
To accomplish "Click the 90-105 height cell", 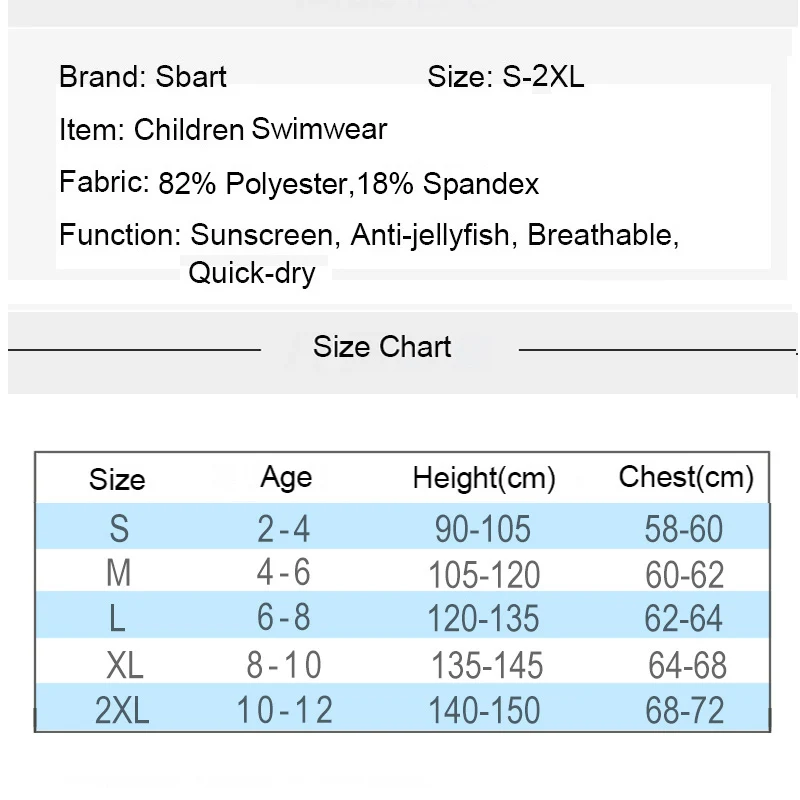I will (x=483, y=529).
